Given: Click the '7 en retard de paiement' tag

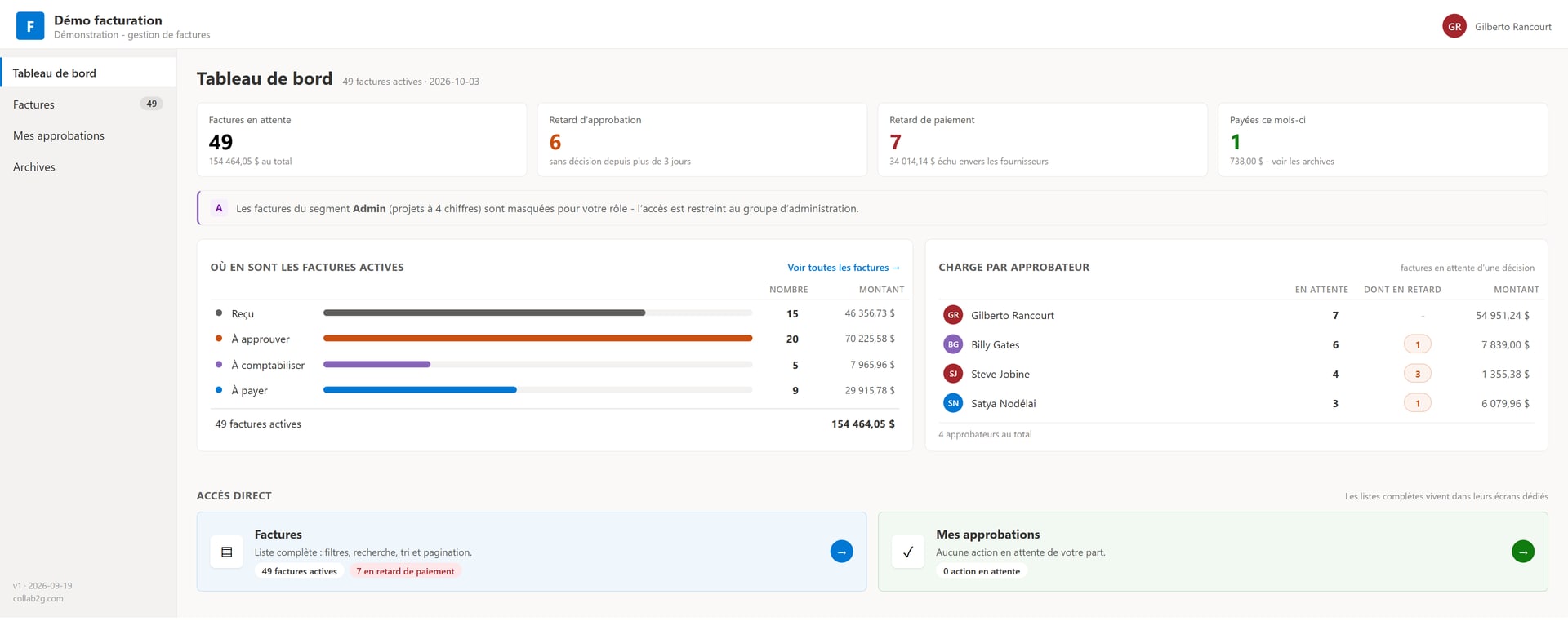Looking at the screenshot, I should tap(405, 571).
